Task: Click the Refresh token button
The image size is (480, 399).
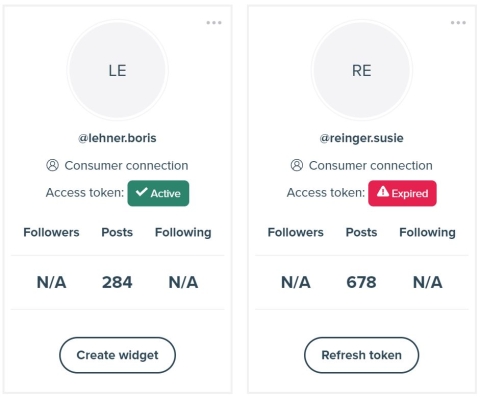Action: click(x=361, y=355)
